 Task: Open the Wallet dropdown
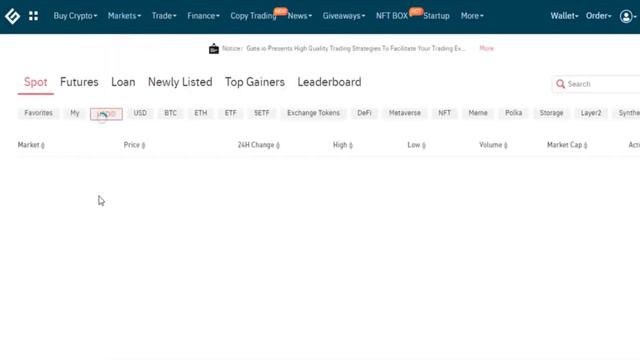(x=564, y=16)
